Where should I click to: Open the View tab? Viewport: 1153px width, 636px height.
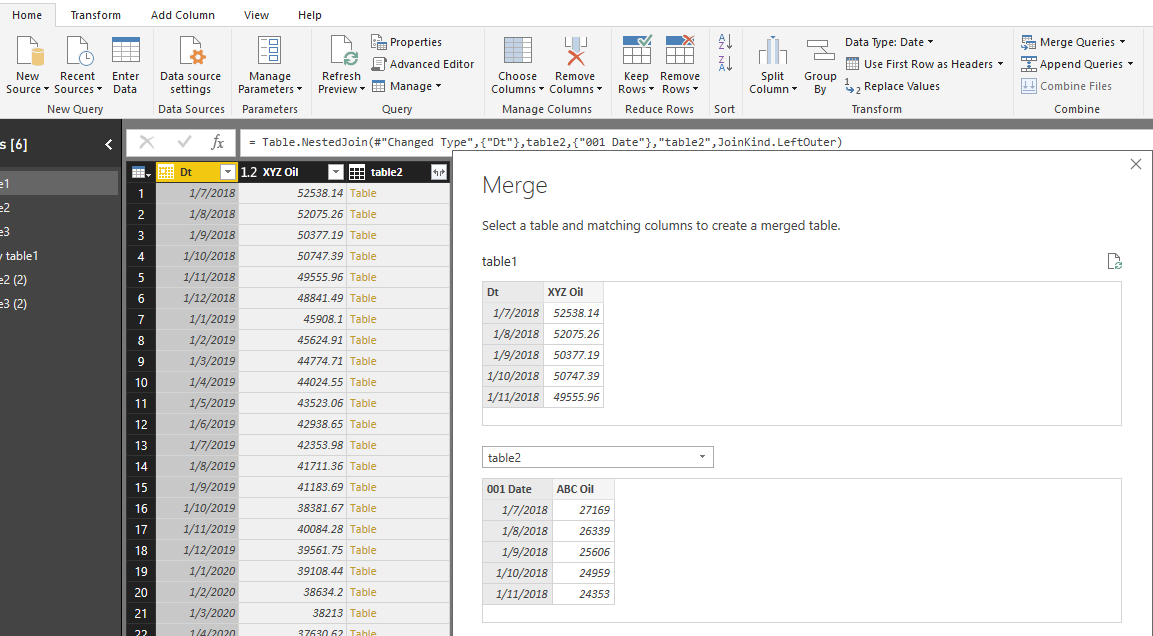(256, 15)
